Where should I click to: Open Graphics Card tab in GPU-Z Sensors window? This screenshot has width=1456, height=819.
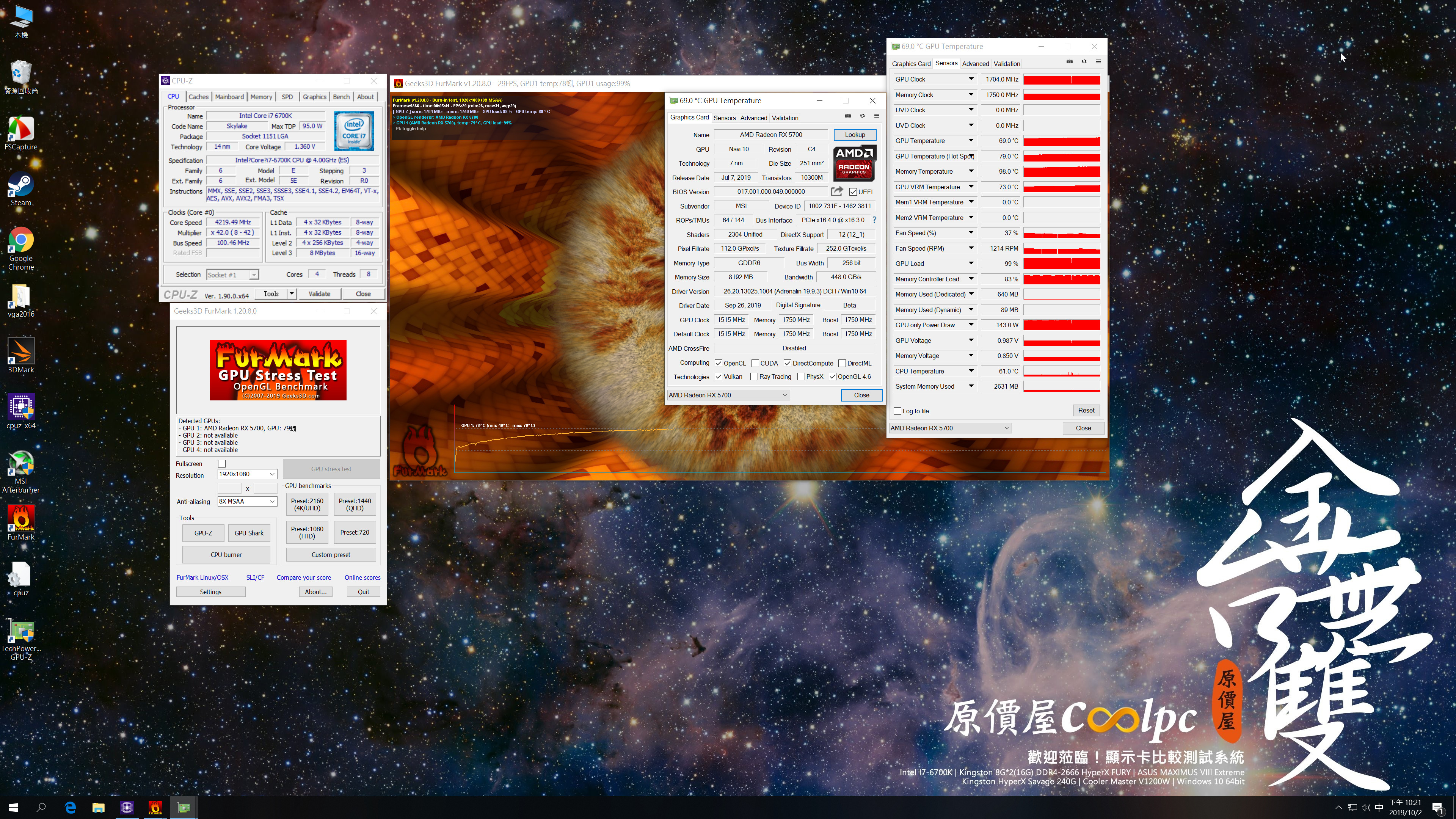pyautogui.click(x=911, y=63)
